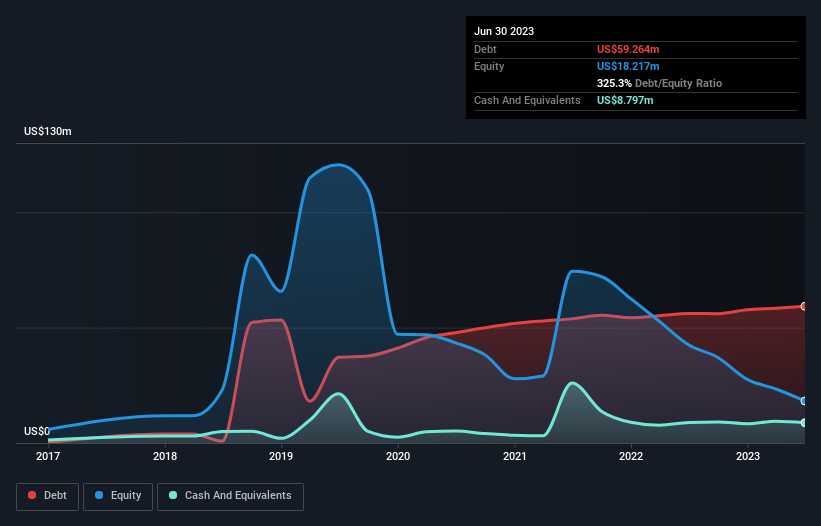This screenshot has height=526, width=821.
Task: Click the 325.3% Debt/Equity Ratio text
Action: (x=659, y=83)
